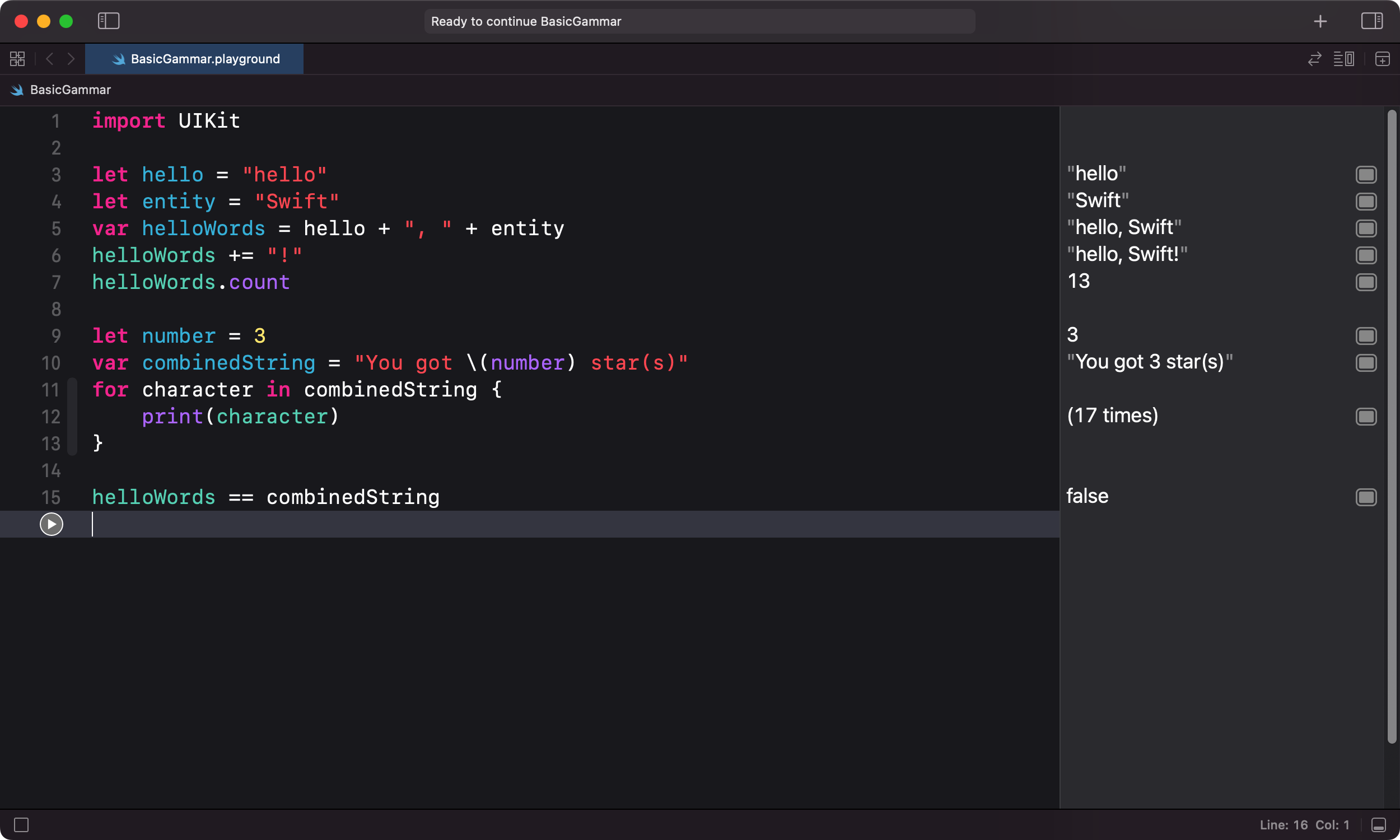The width and height of the screenshot is (1400, 840).
Task: Run playground up to line 16
Action: click(x=52, y=524)
